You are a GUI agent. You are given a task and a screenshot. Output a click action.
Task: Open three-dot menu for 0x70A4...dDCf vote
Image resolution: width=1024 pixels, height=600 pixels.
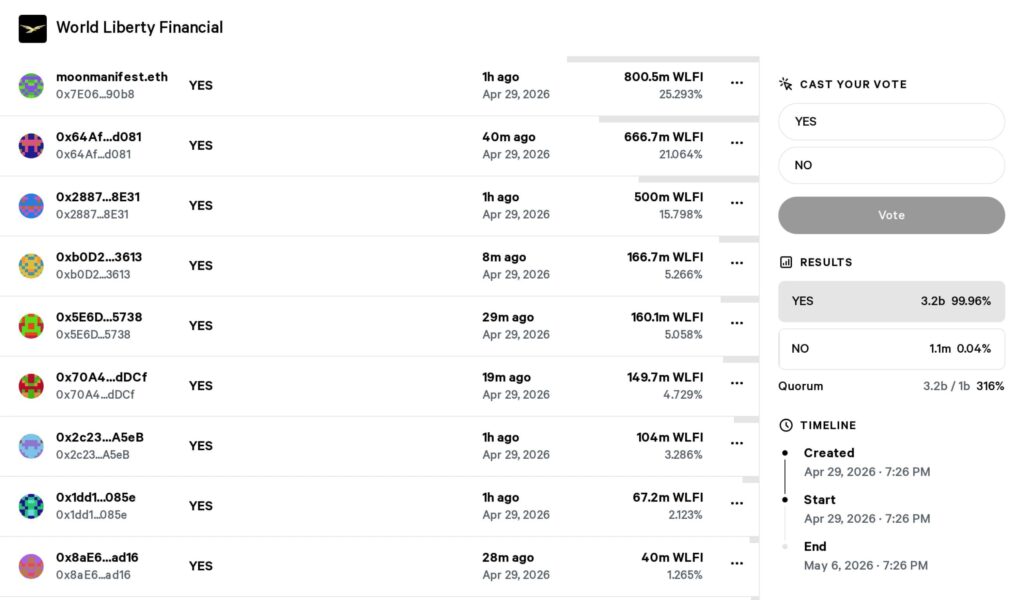coord(737,383)
